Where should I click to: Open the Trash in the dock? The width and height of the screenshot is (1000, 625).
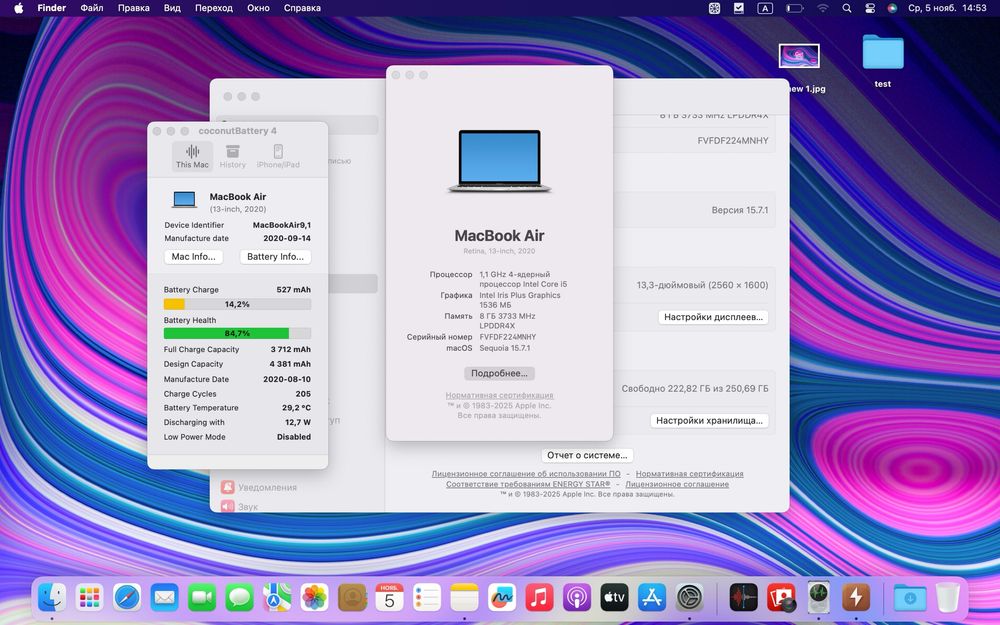(x=948, y=598)
